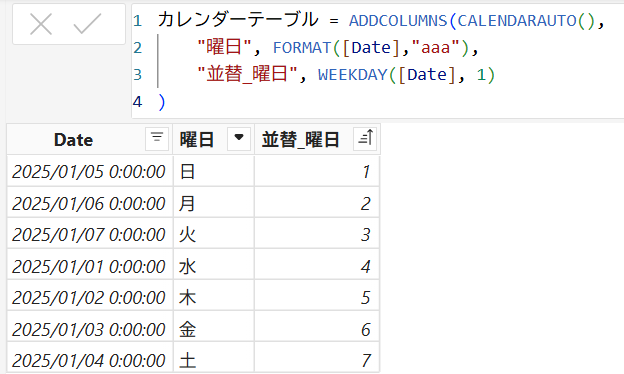Click the "aaa" format string
This screenshot has height=374, width=624.
pos(435,48)
